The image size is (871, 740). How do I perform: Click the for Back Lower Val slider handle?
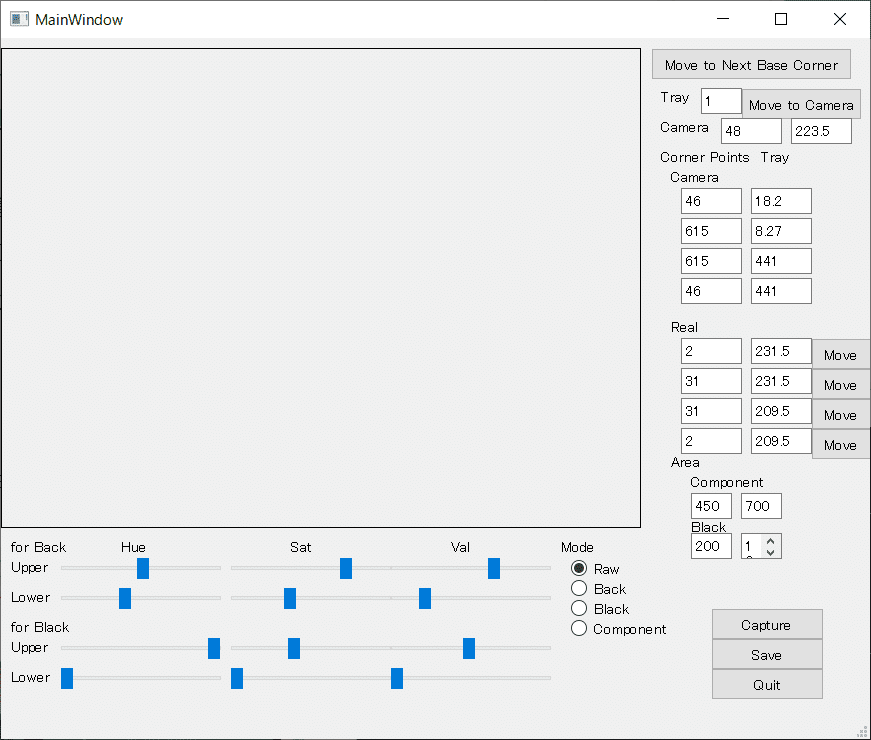[425, 598]
